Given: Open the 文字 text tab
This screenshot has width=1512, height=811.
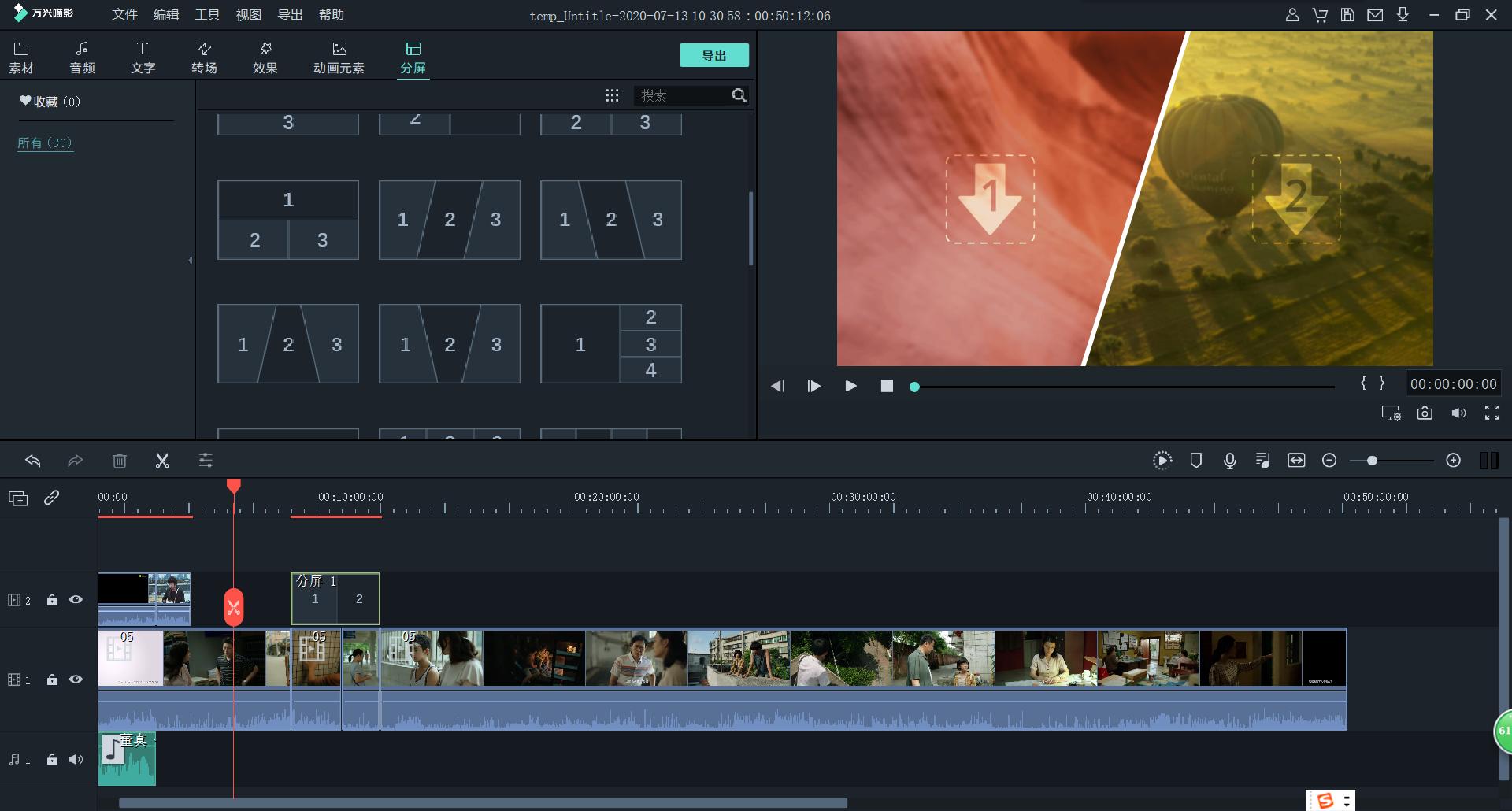Looking at the screenshot, I should coord(143,58).
